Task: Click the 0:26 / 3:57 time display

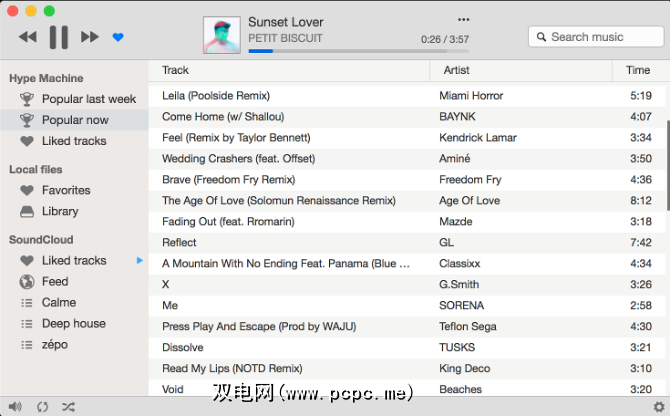Action: click(445, 40)
